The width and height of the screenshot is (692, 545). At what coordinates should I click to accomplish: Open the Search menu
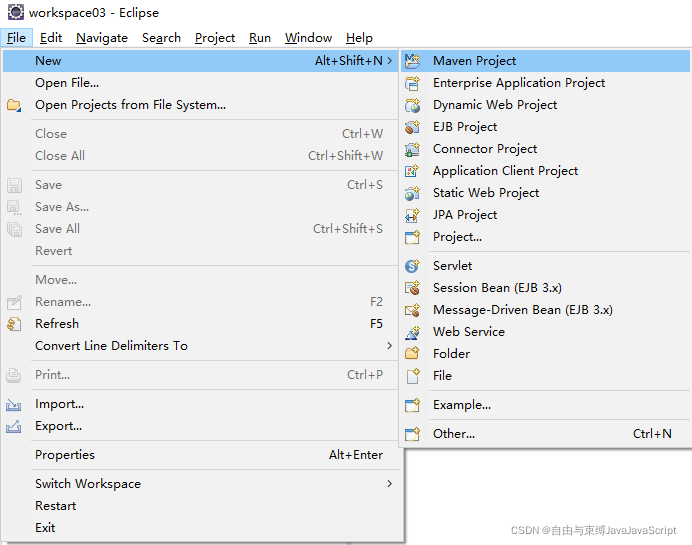[x=162, y=38]
